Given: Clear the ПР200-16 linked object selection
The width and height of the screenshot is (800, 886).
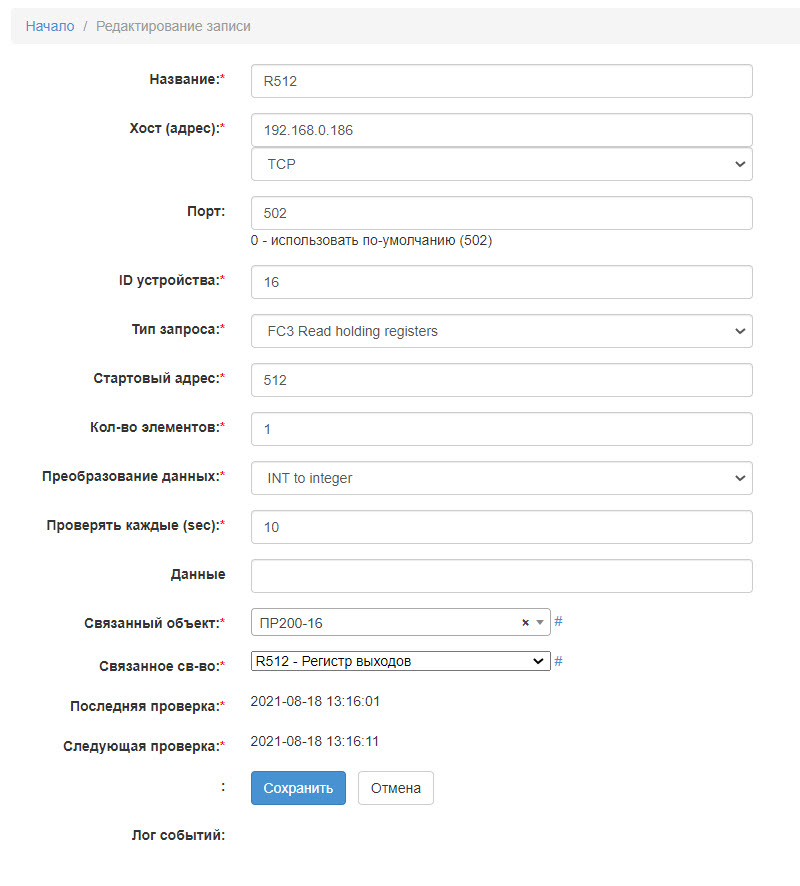Looking at the screenshot, I should 525,623.
